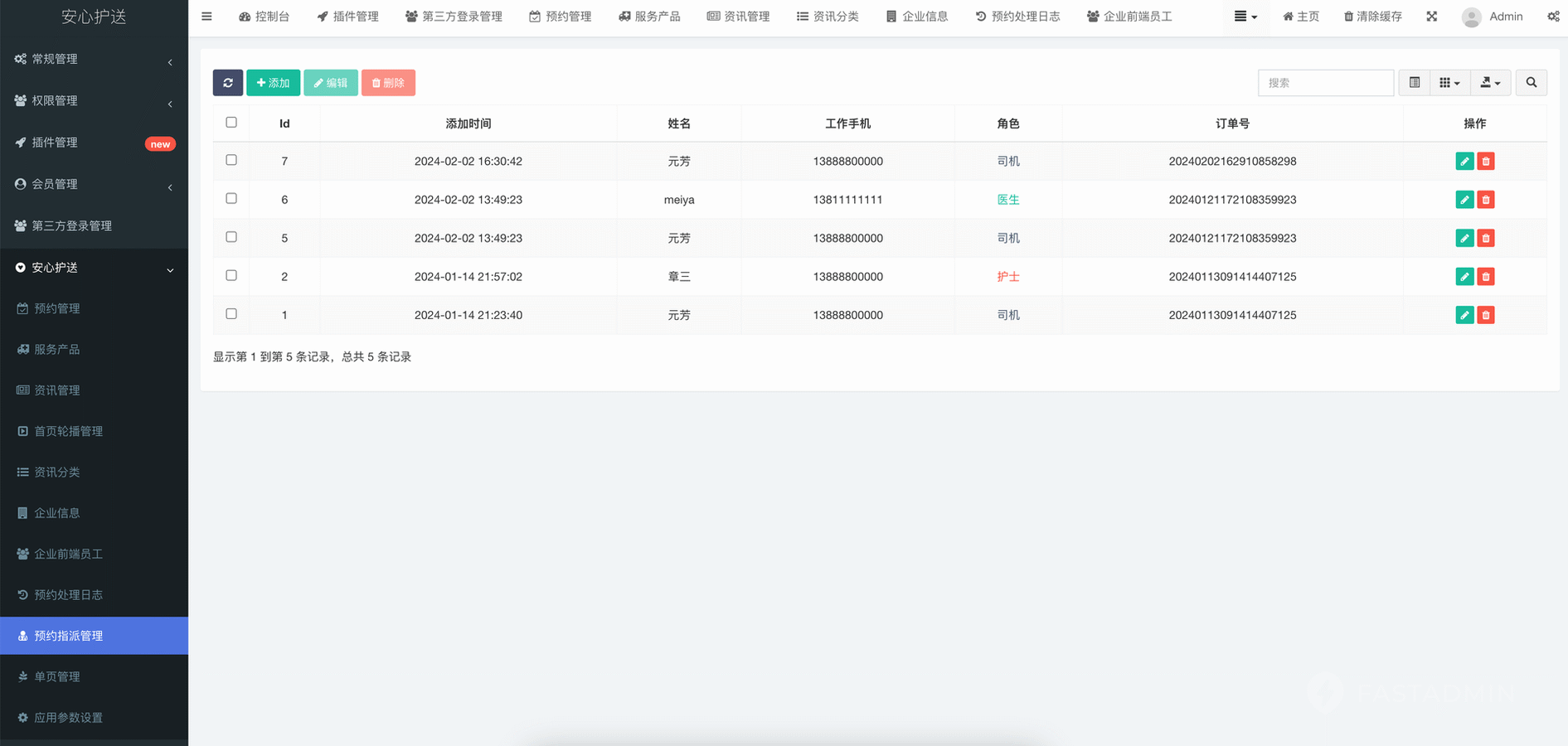
Task: Open the settings gears icon at top right
Action: (x=1552, y=17)
